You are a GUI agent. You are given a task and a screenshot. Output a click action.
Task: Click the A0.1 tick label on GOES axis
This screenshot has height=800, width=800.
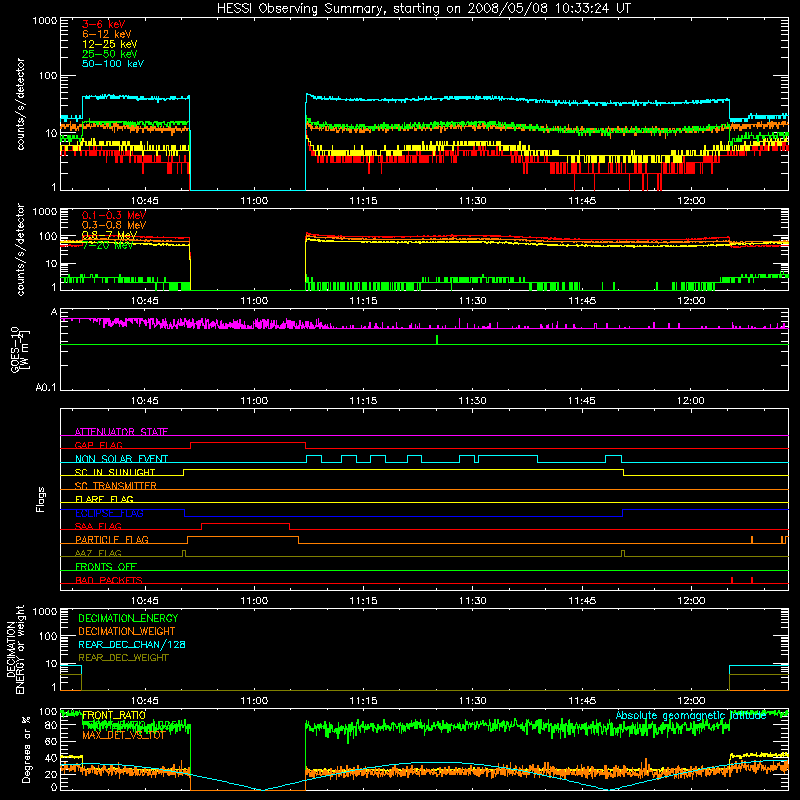point(46,388)
